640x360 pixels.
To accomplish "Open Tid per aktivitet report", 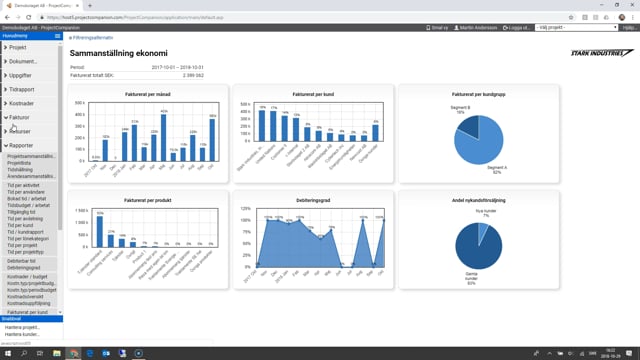I will click(x=23, y=185).
